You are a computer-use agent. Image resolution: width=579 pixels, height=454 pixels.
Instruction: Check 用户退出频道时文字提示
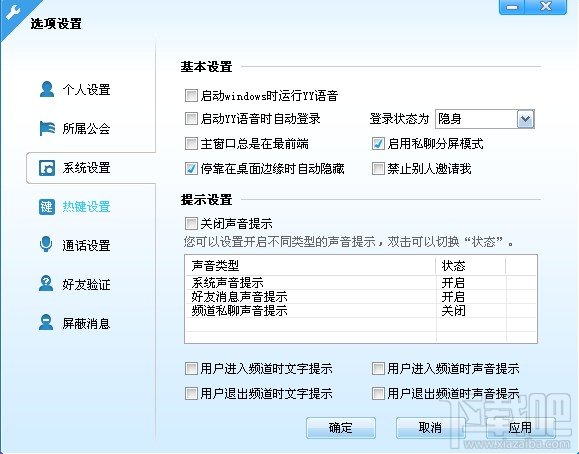(x=191, y=393)
